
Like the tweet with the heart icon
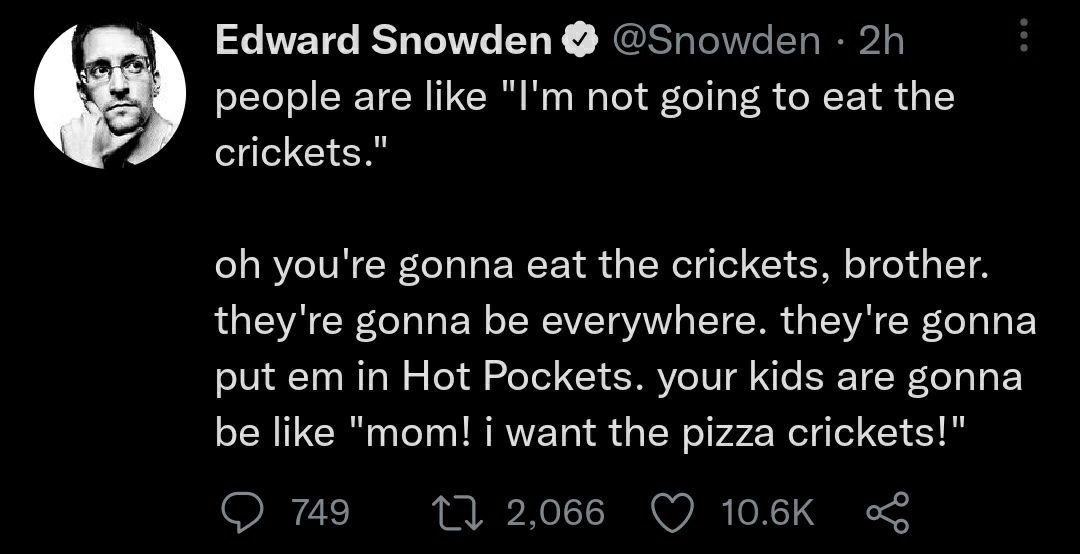point(672,514)
